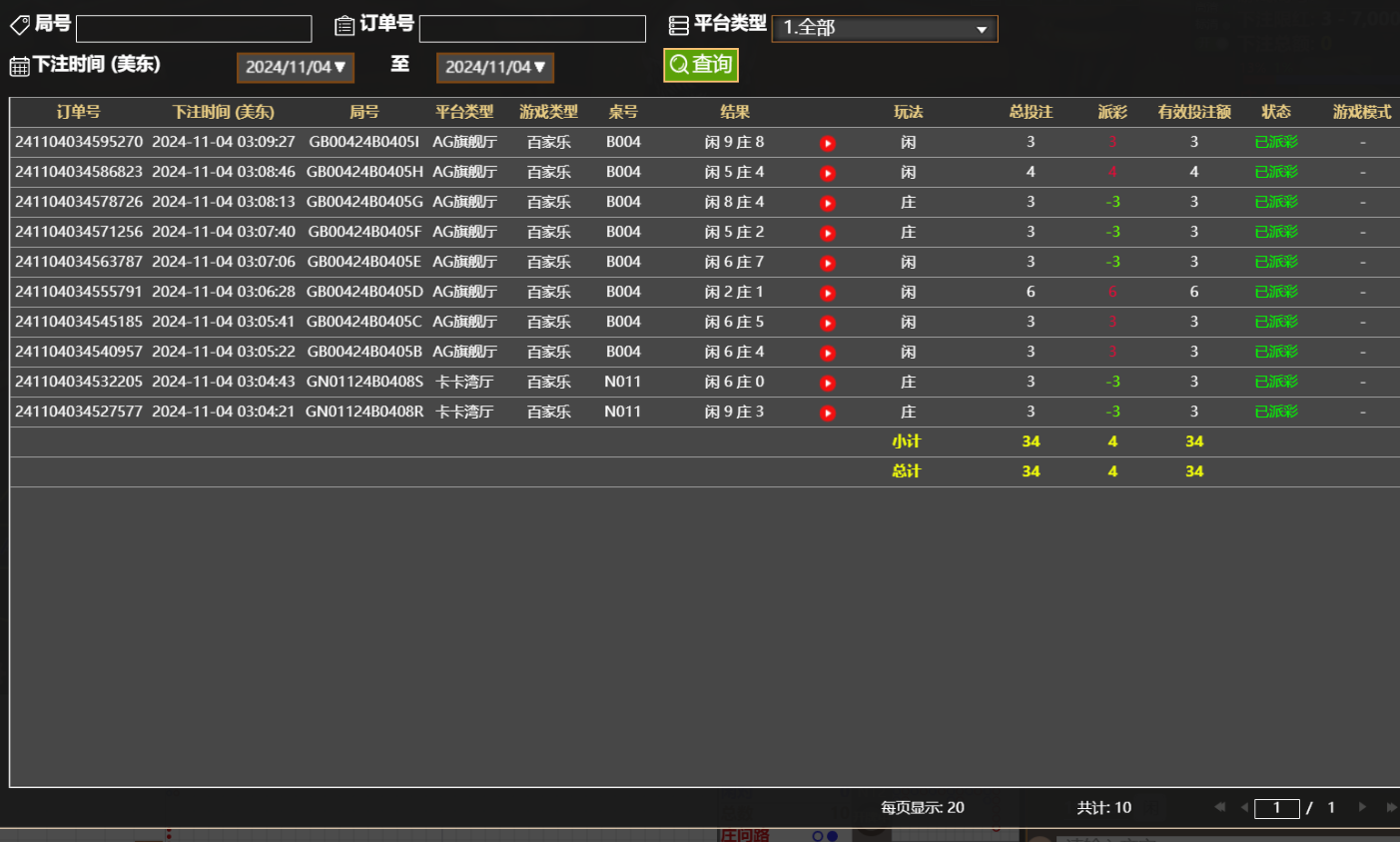The image size is (1400, 842).
Task: Jump to the last page arrow
Action: click(x=1391, y=807)
